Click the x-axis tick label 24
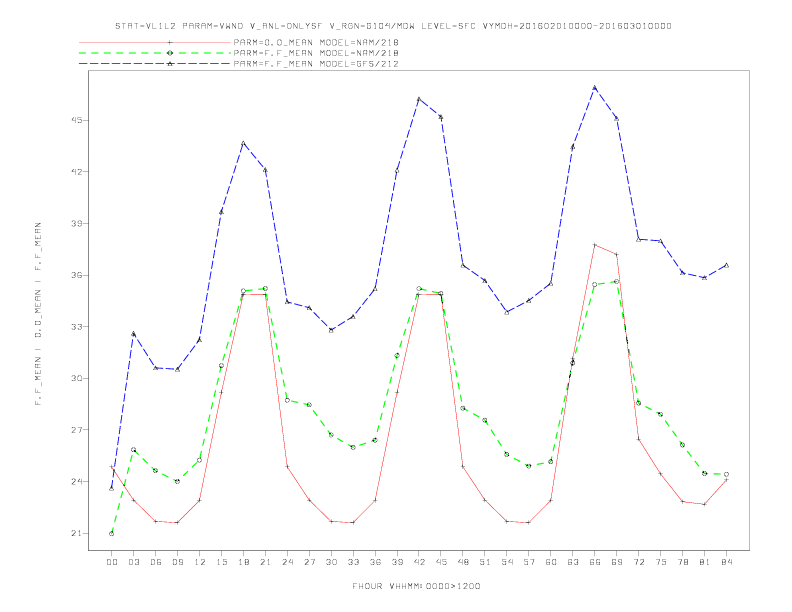 [x=287, y=562]
